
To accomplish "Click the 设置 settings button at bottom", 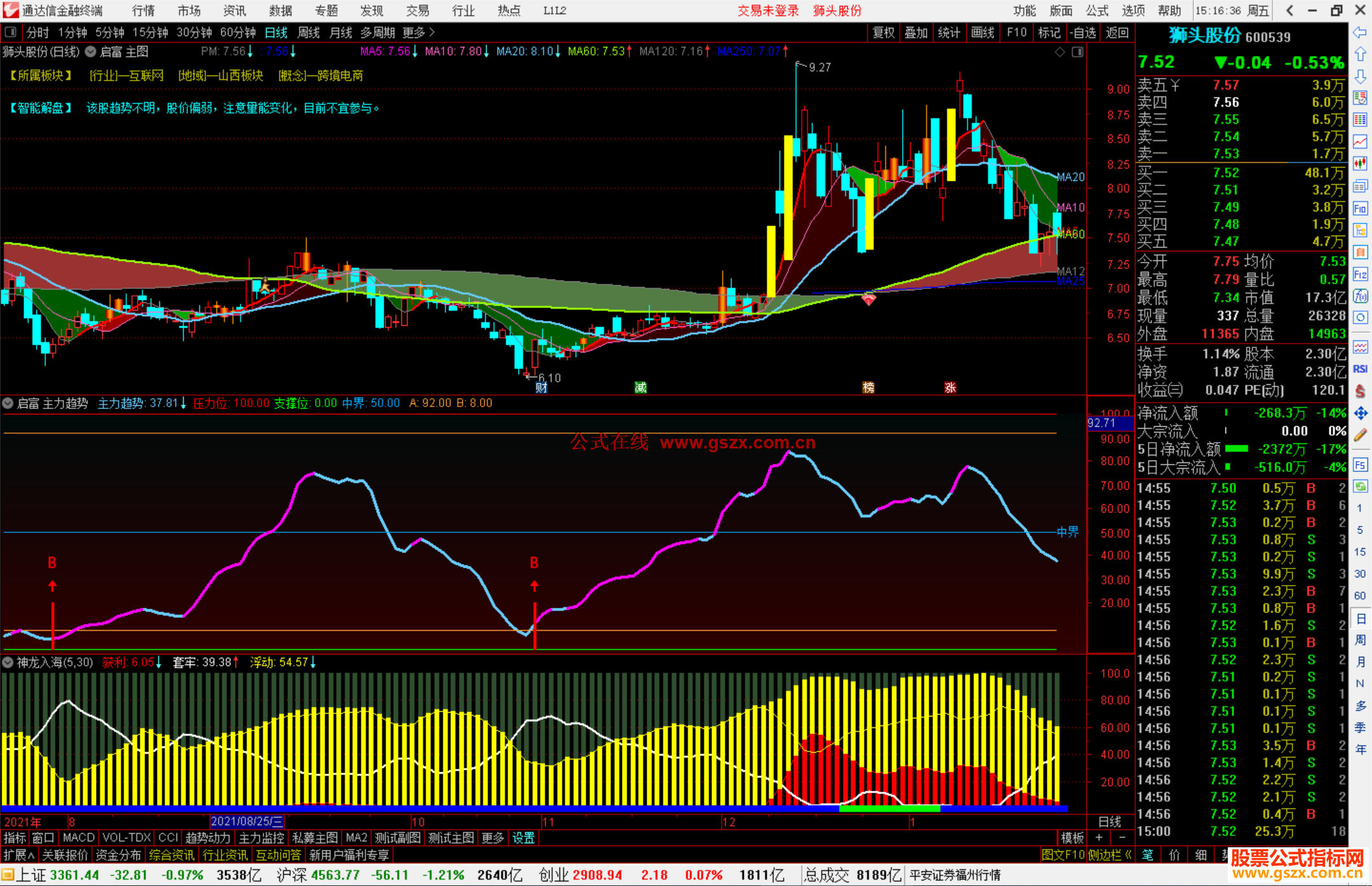I will pos(523,838).
